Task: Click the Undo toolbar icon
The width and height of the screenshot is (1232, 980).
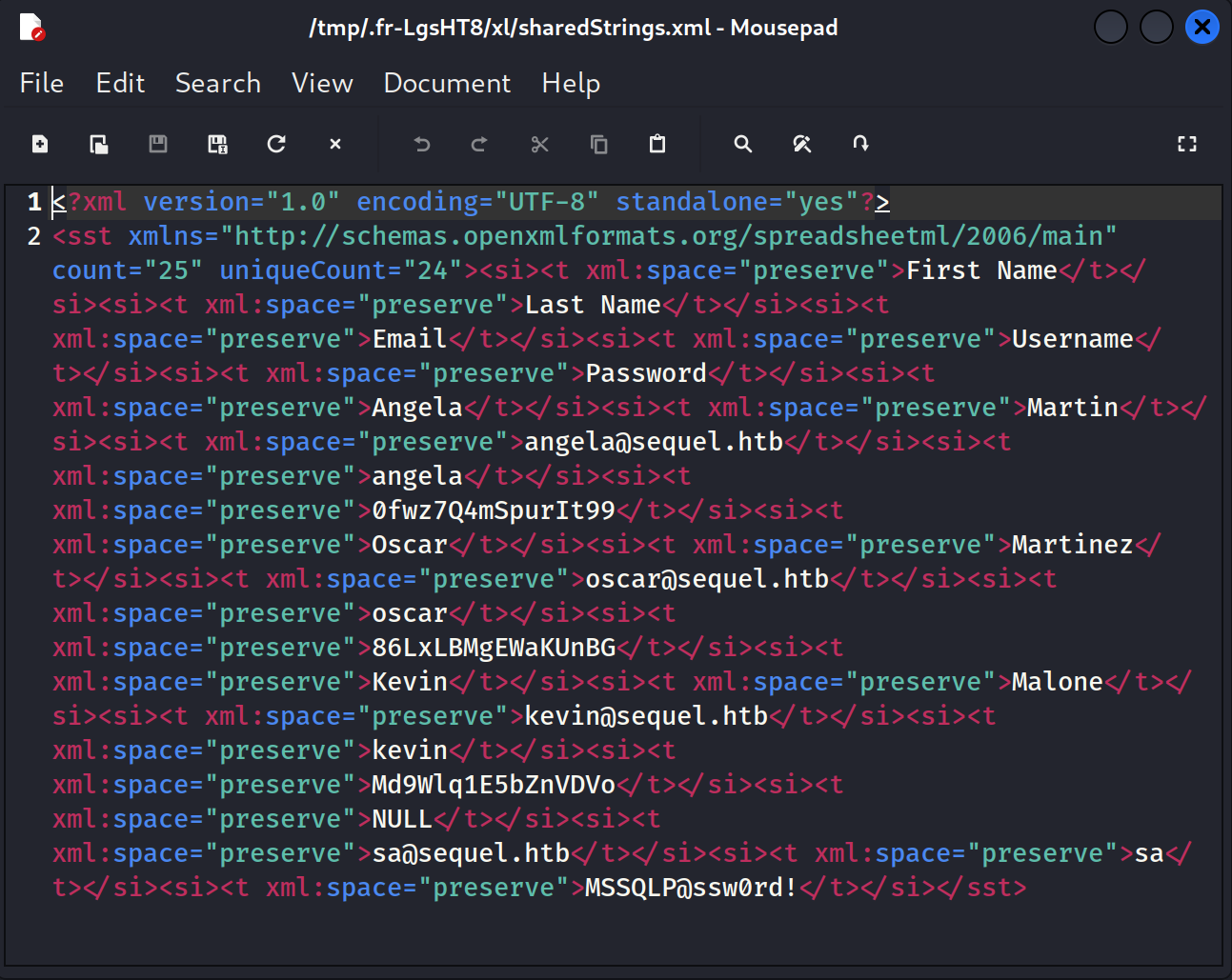Action: point(422,144)
